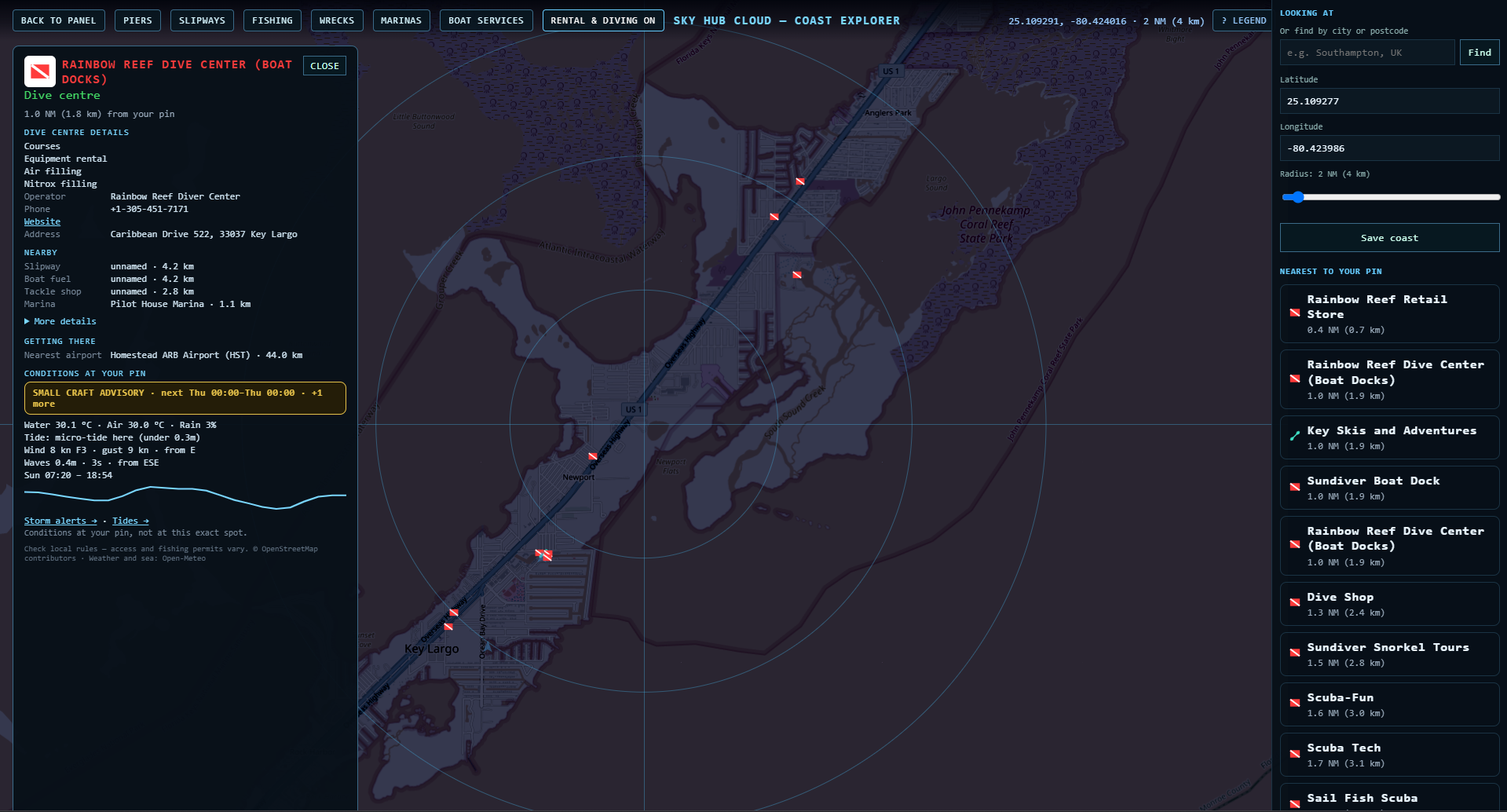Select the Scuba Tech card
This screenshot has height=812, width=1507.
click(x=1389, y=755)
